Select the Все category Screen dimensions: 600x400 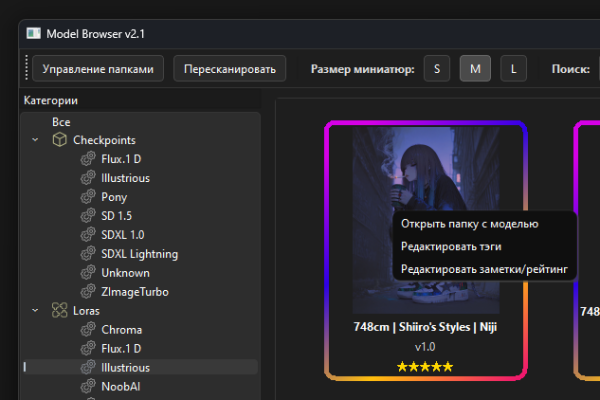coord(61,122)
